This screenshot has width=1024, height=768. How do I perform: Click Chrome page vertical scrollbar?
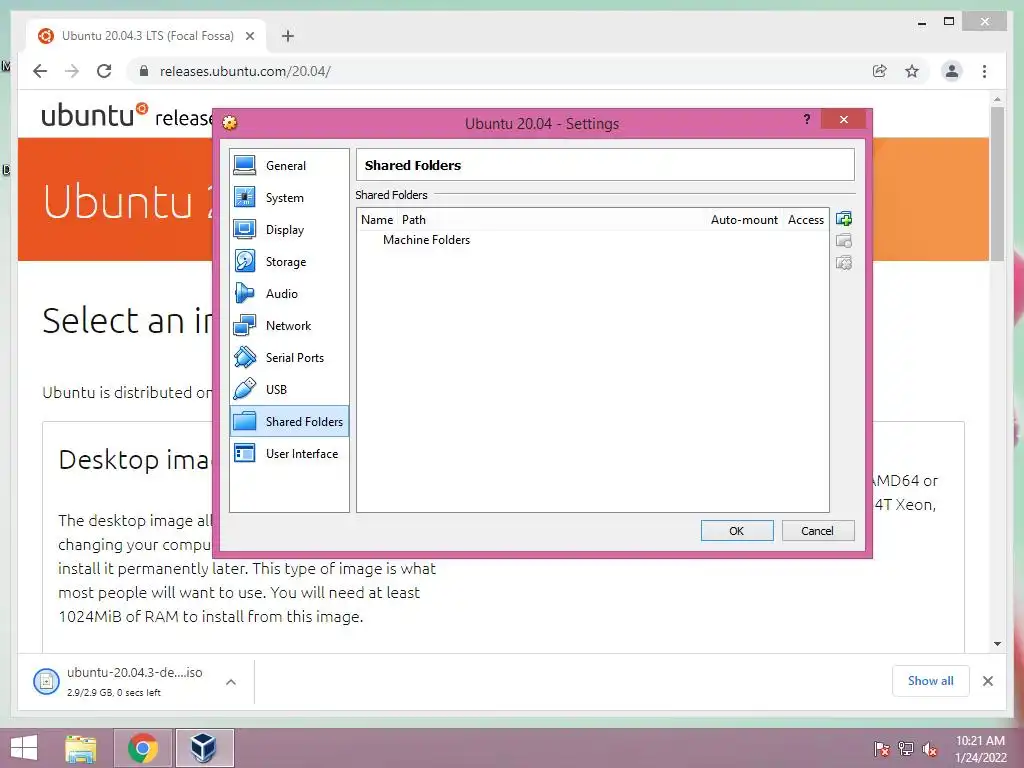click(997, 184)
